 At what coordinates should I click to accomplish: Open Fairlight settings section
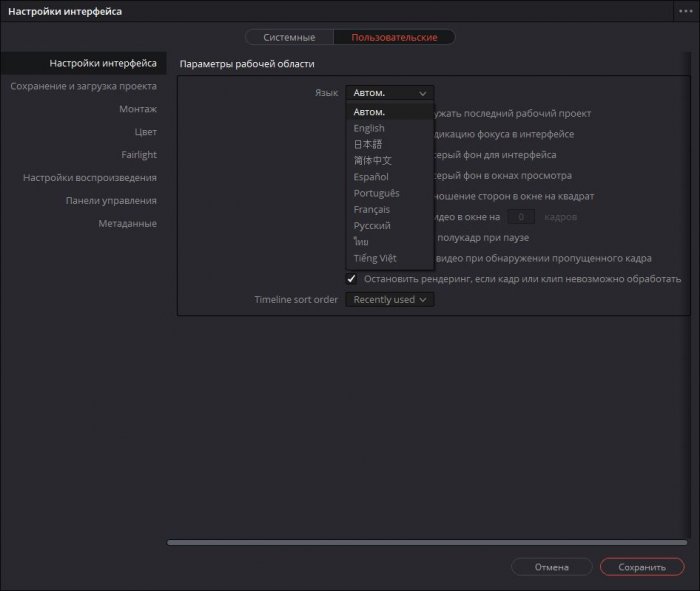point(138,155)
